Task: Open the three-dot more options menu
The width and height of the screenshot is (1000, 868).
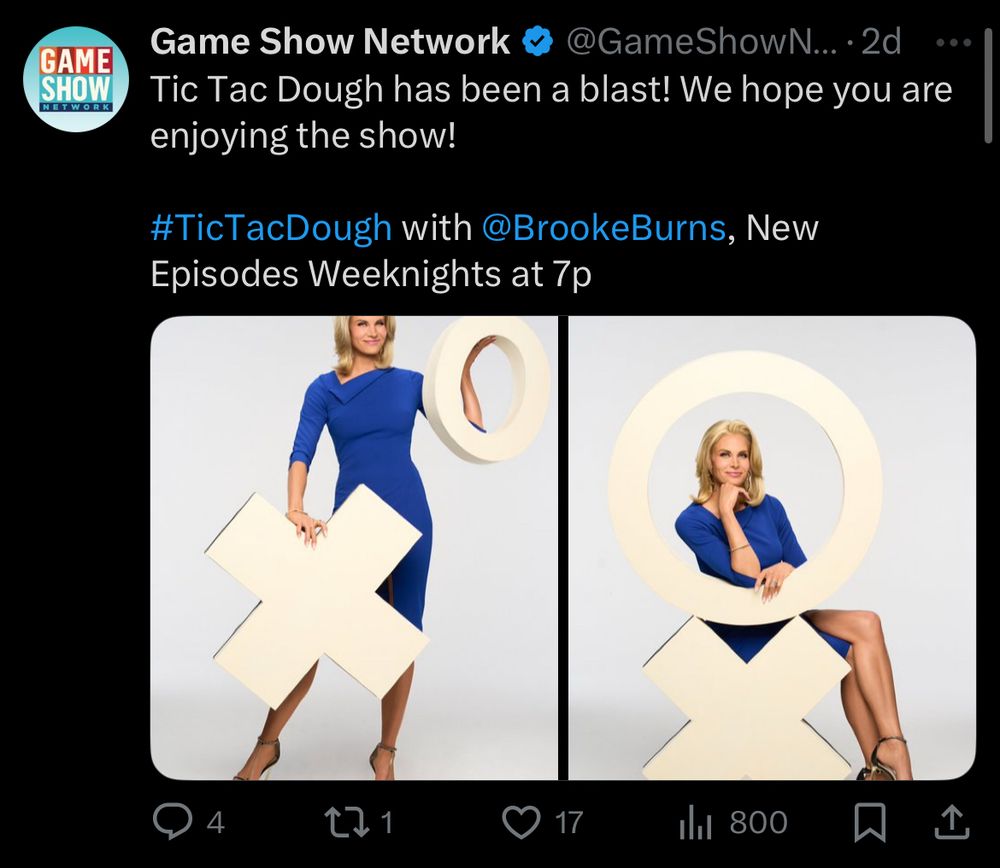Action: point(953,43)
